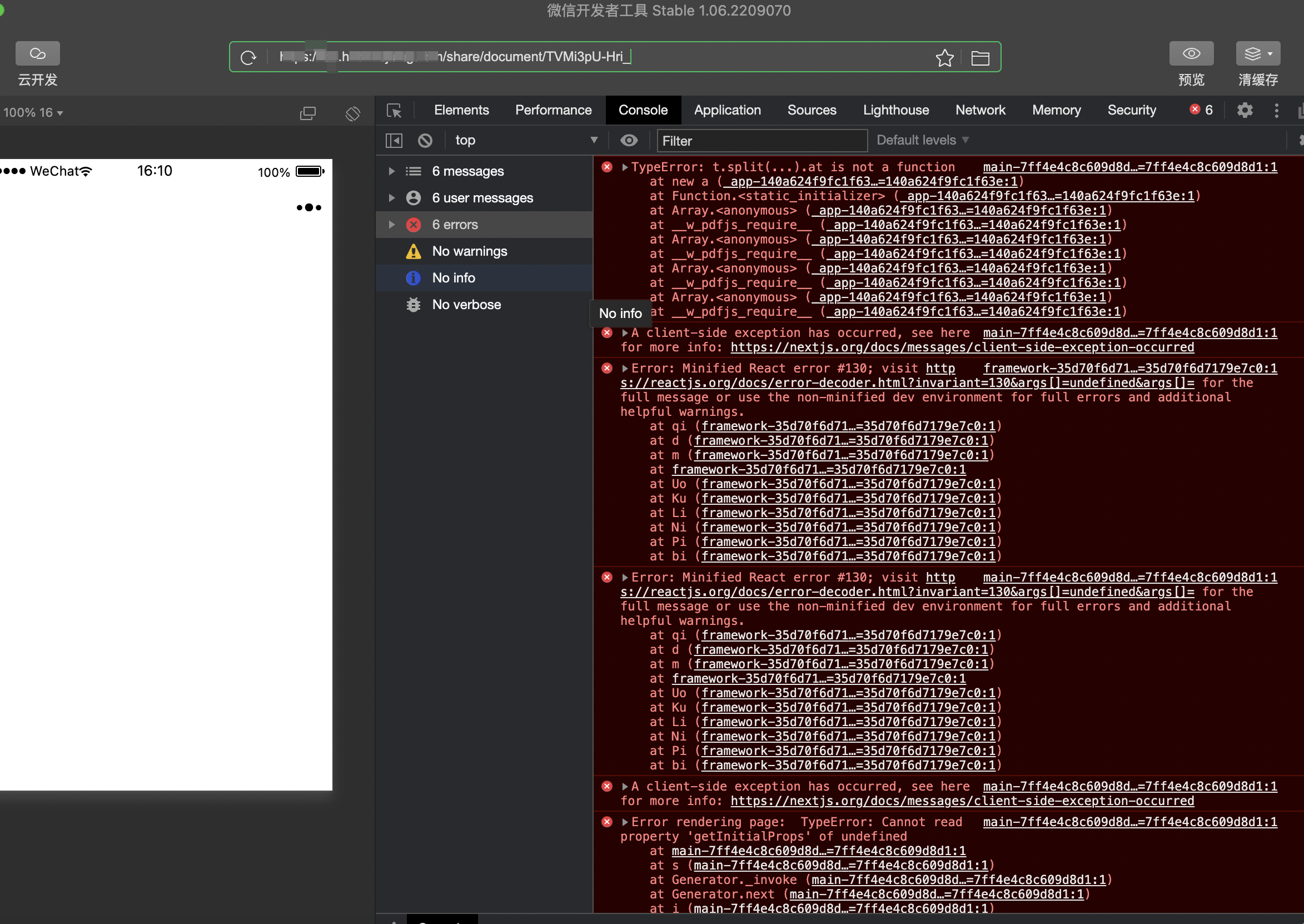Viewport: 1304px width, 924px height.
Task: Open the Sources tab
Action: [812, 111]
